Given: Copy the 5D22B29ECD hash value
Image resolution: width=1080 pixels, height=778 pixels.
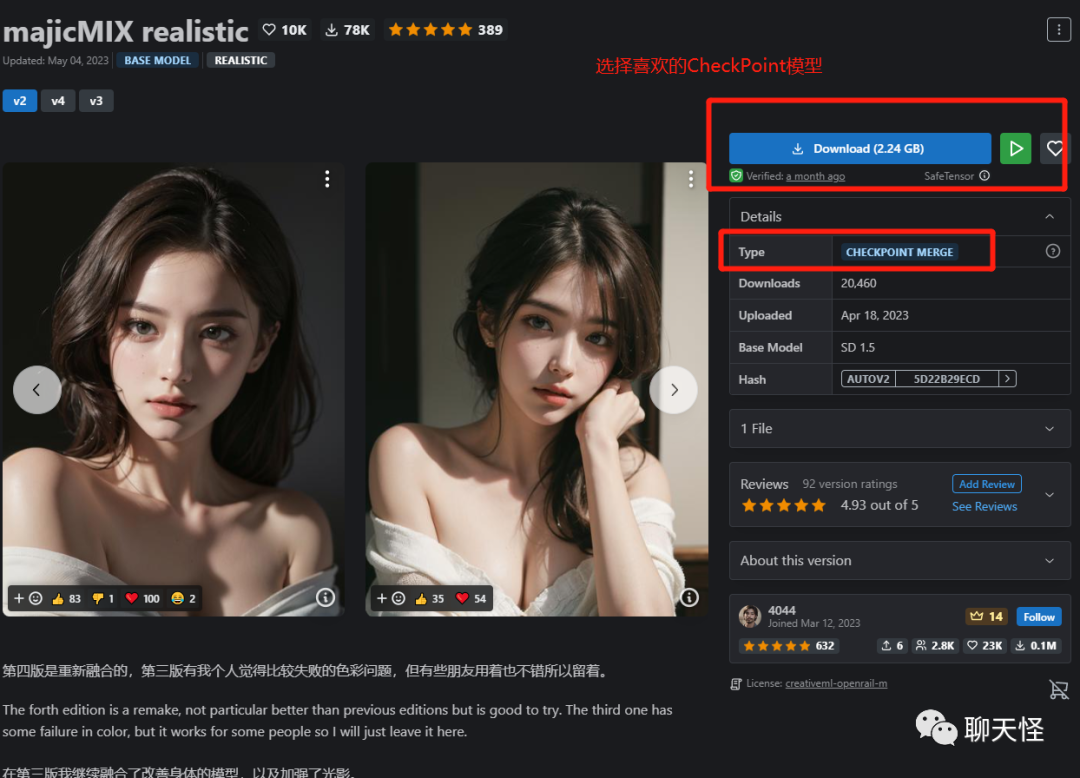Looking at the screenshot, I should click(946, 379).
